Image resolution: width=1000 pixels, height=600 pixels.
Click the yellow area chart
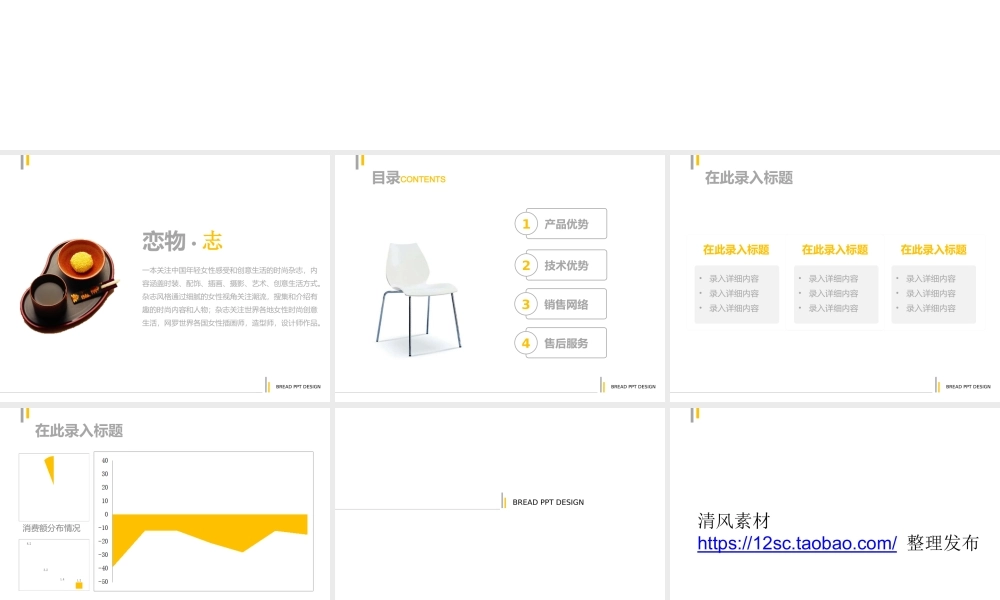pos(200,530)
